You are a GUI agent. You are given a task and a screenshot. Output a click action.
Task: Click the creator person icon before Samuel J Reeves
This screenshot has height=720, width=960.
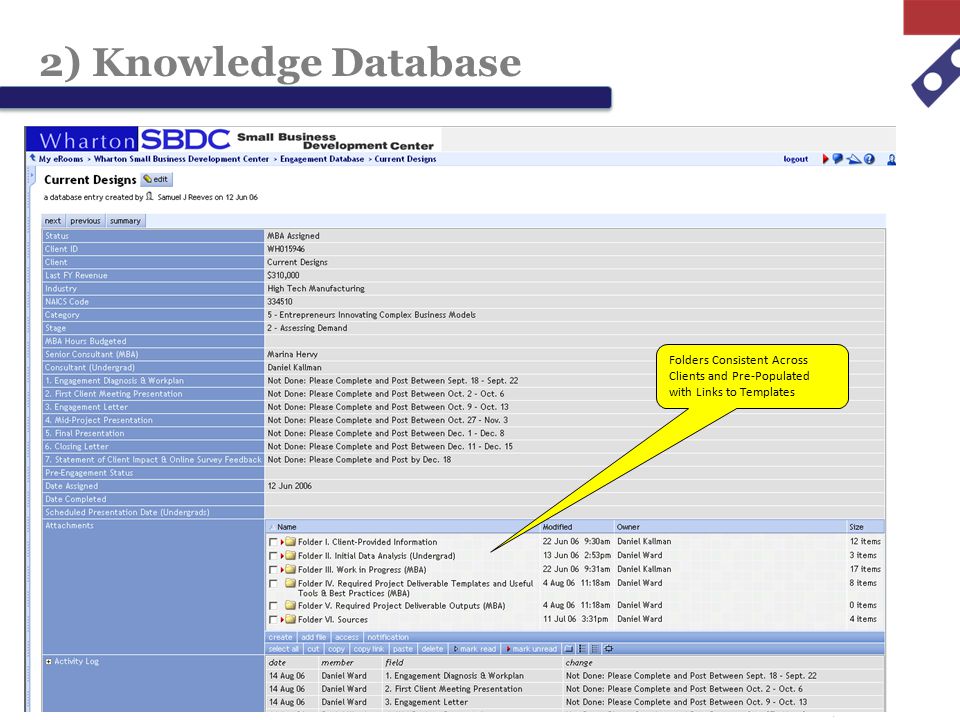[x=149, y=197]
